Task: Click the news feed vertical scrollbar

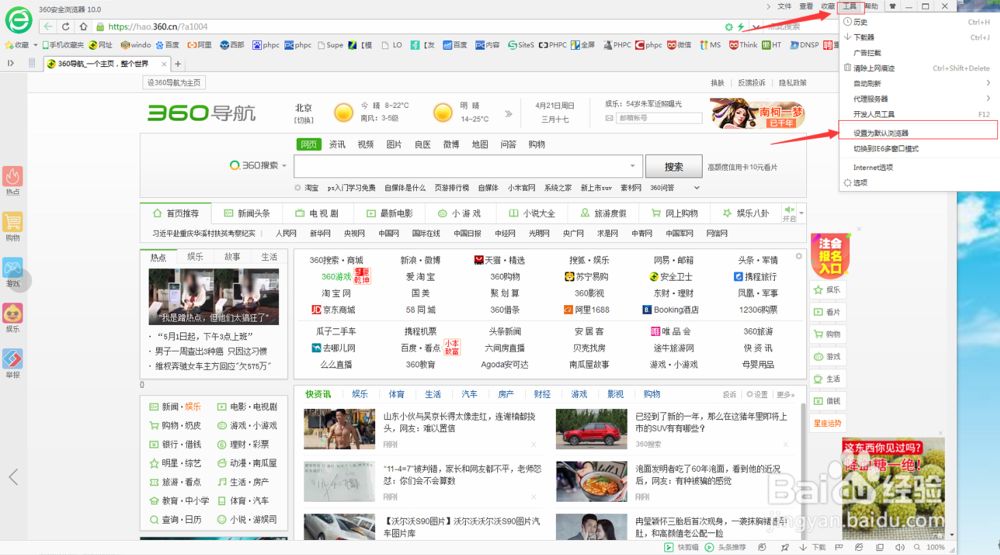Action: [801, 472]
